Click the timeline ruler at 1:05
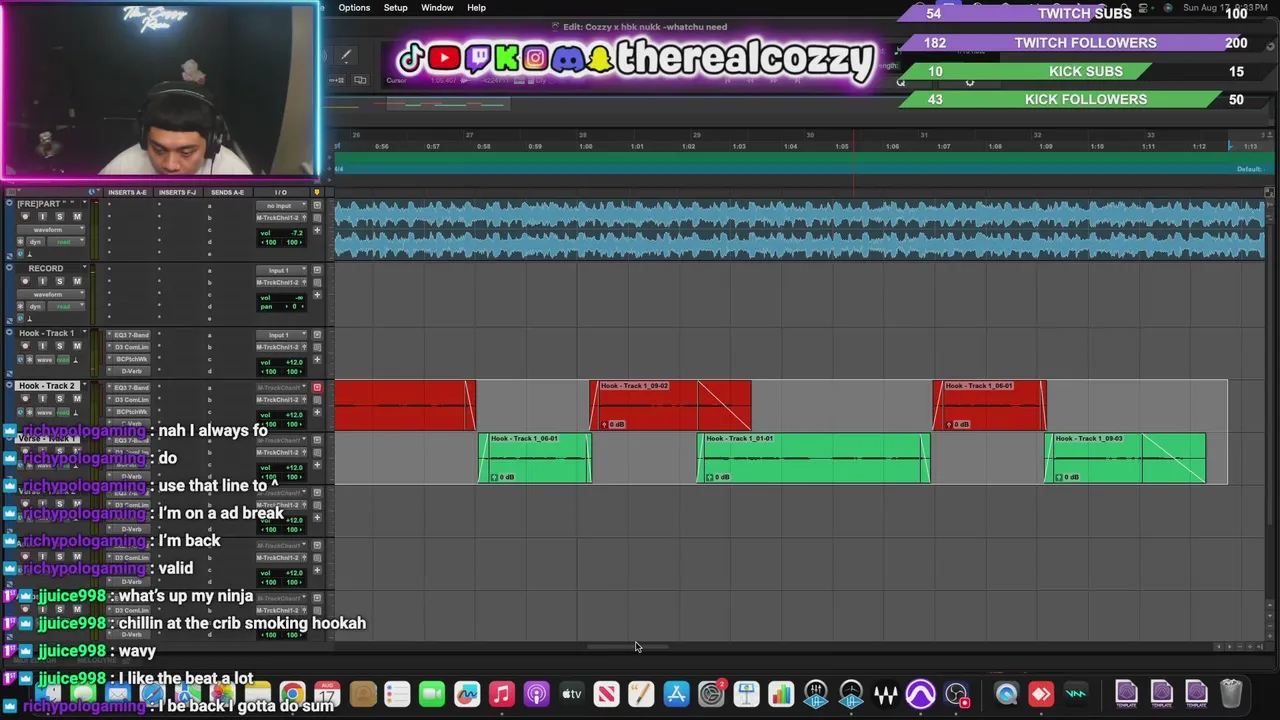Image resolution: width=1280 pixels, height=720 pixels. click(x=842, y=146)
